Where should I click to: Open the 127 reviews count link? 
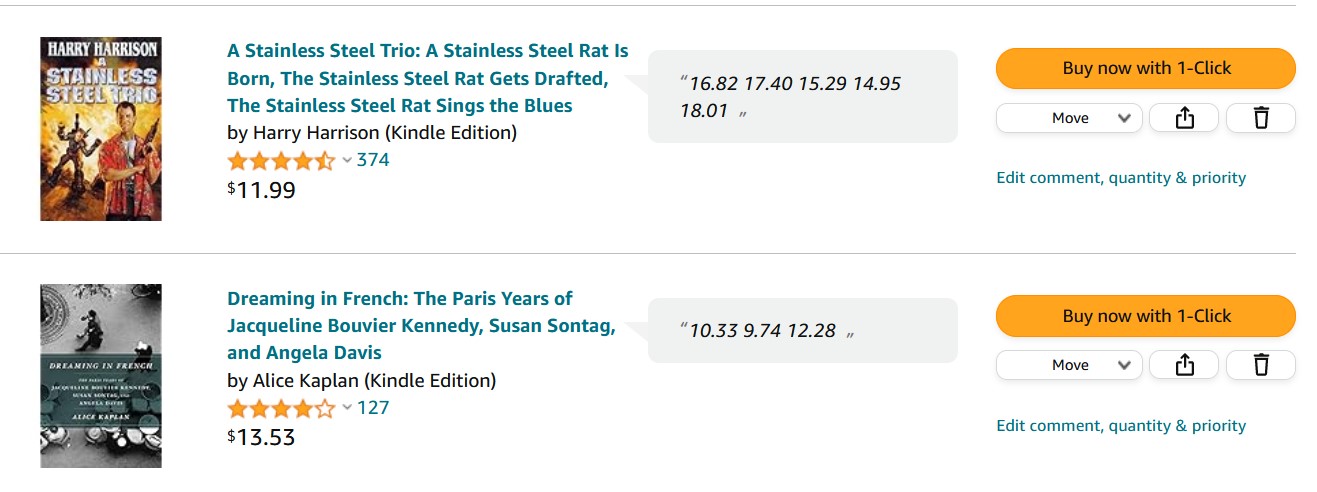click(373, 408)
